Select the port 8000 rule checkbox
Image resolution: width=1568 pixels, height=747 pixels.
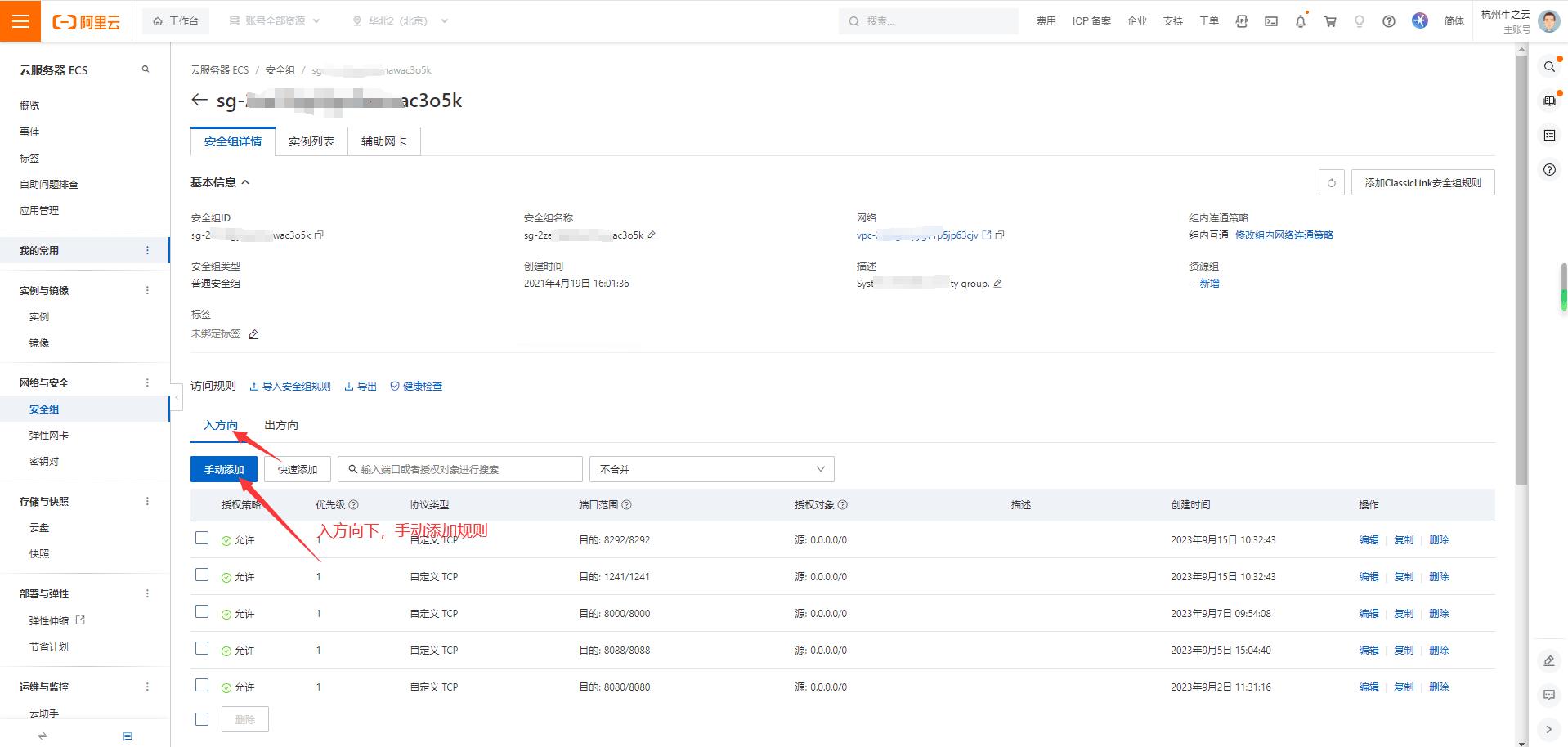coord(202,611)
